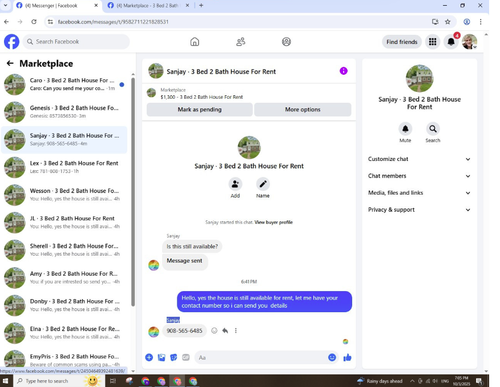Send a thumbs up like
This screenshot has width=500, height=387.
pyautogui.click(x=347, y=357)
